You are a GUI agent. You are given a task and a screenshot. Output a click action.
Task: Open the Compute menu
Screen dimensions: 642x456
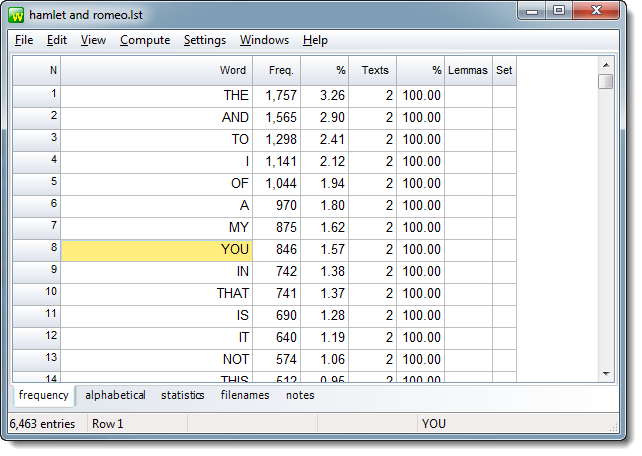click(x=144, y=40)
